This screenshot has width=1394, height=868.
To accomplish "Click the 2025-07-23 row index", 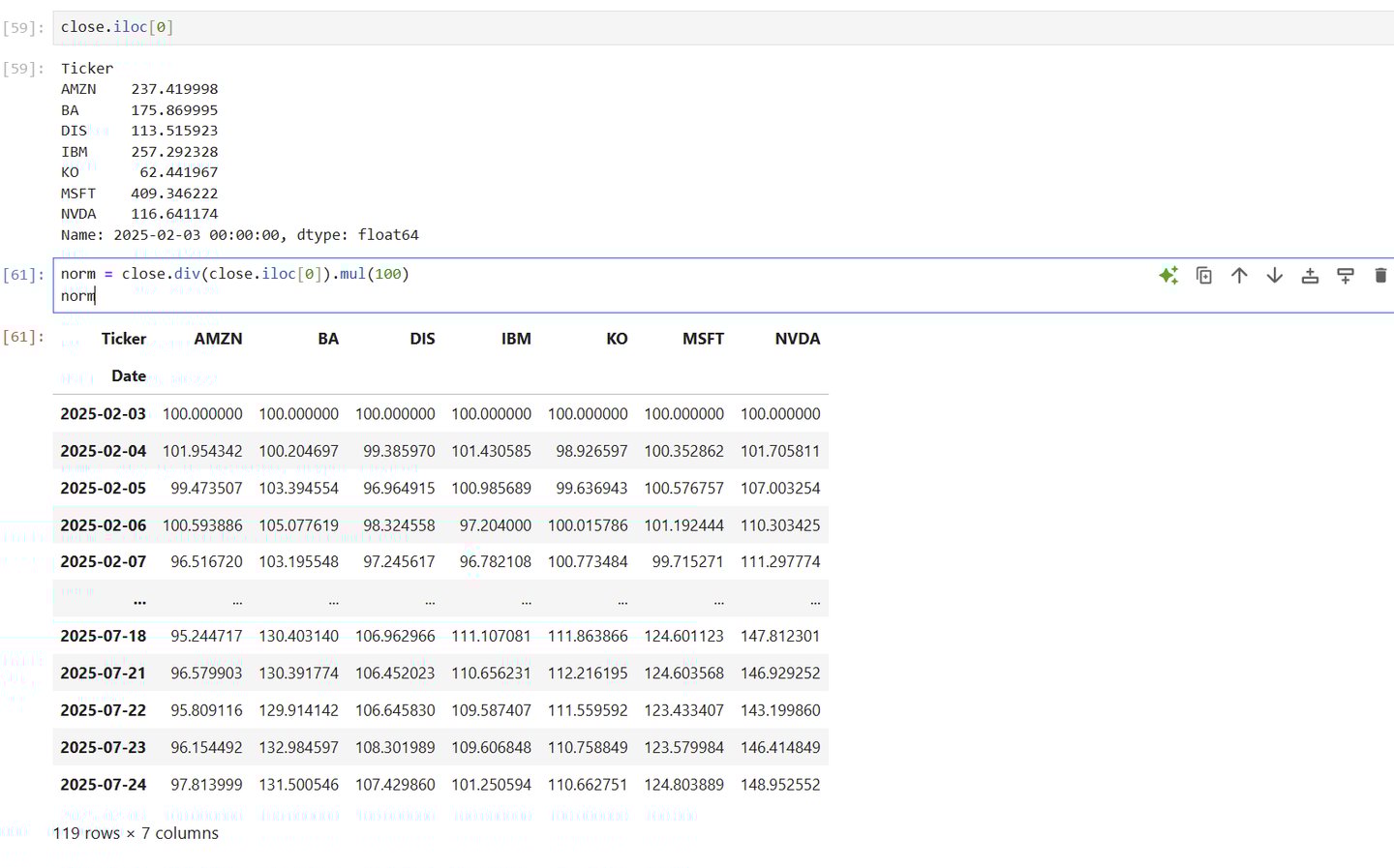I will (x=104, y=747).
